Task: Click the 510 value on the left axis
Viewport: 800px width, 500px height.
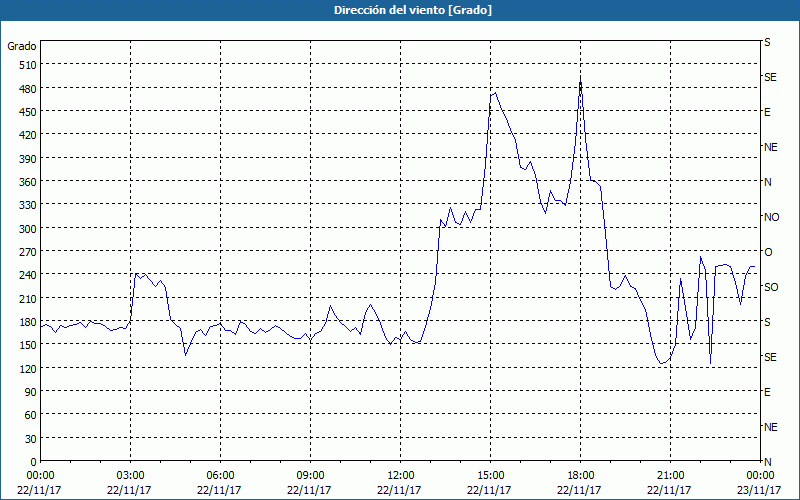Action: coord(28,65)
